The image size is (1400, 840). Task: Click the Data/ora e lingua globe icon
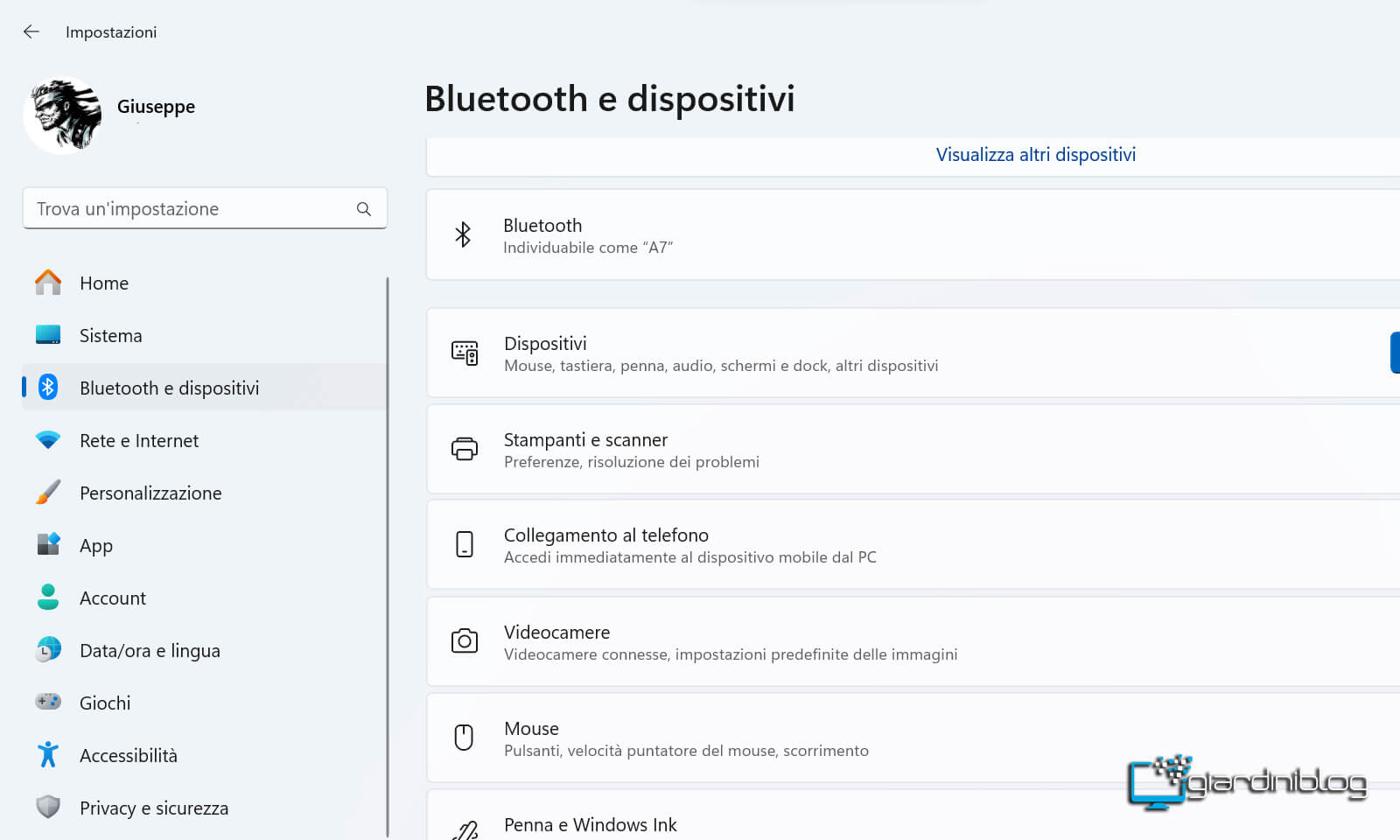pyautogui.click(x=48, y=649)
